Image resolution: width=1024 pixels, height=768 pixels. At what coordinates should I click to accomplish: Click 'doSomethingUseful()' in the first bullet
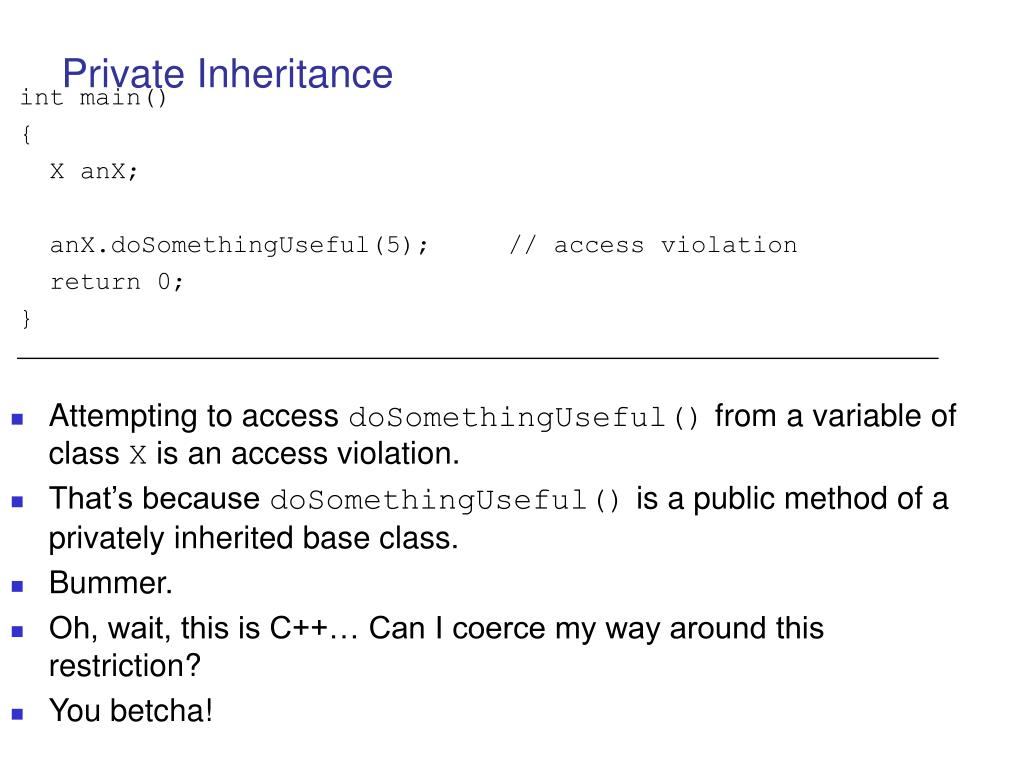pos(524,417)
